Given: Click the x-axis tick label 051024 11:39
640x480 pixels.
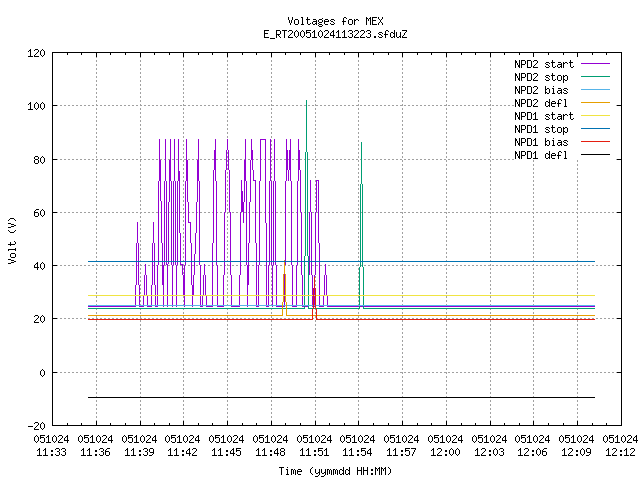Looking at the screenshot, I should click(x=139, y=445).
